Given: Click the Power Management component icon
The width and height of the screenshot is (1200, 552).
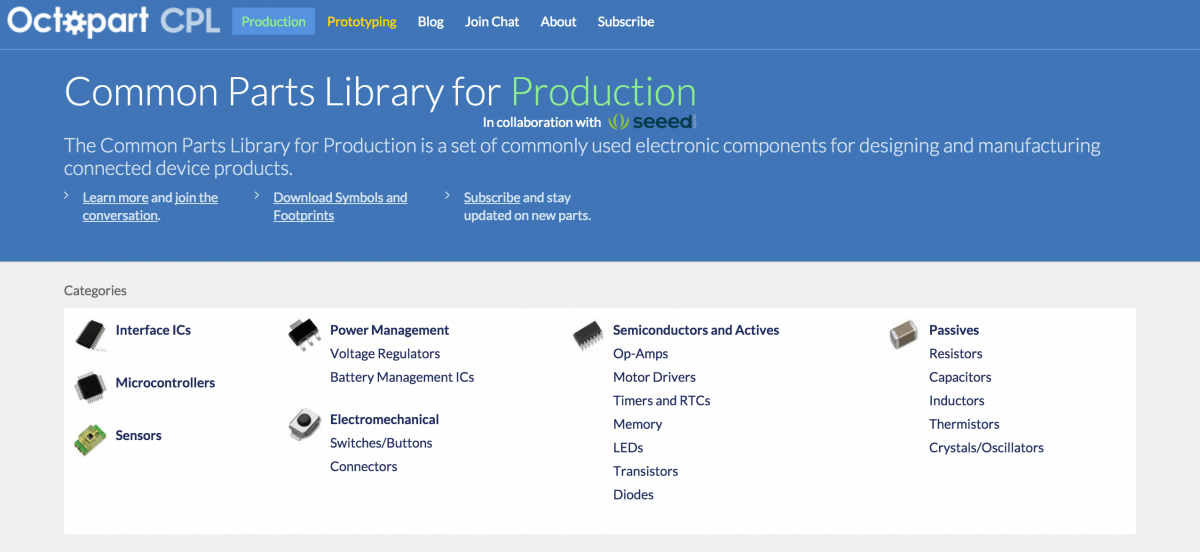Looking at the screenshot, I should coord(304,334).
